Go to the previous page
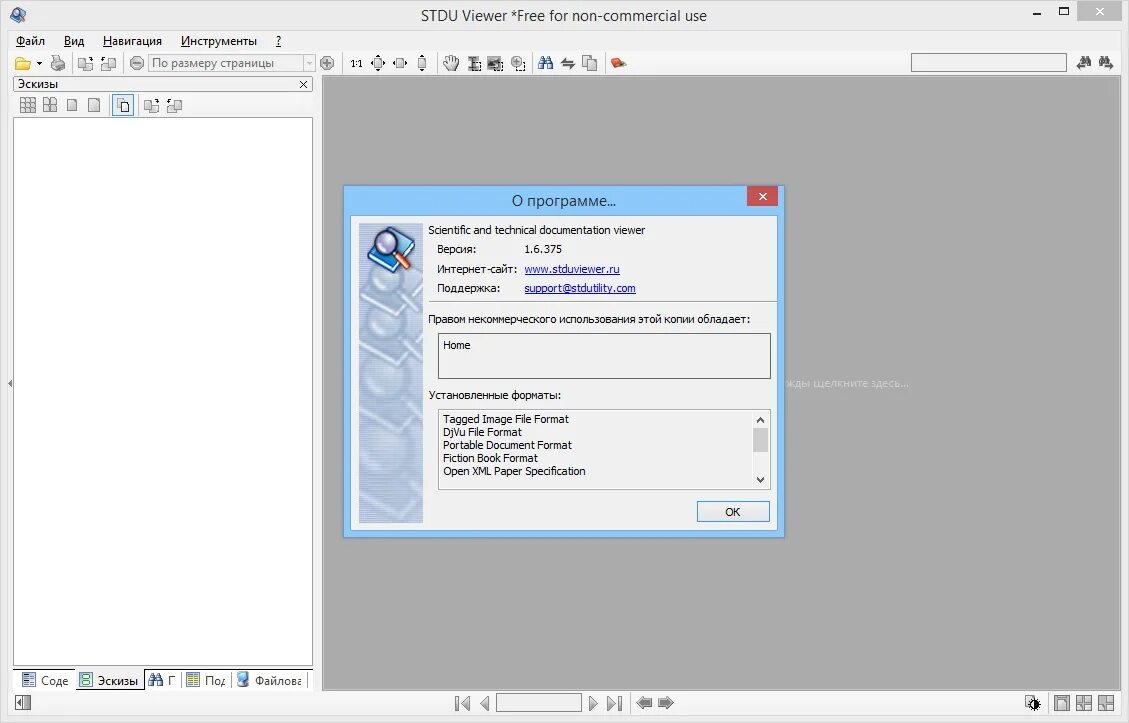This screenshot has height=723, width=1129. click(x=485, y=703)
